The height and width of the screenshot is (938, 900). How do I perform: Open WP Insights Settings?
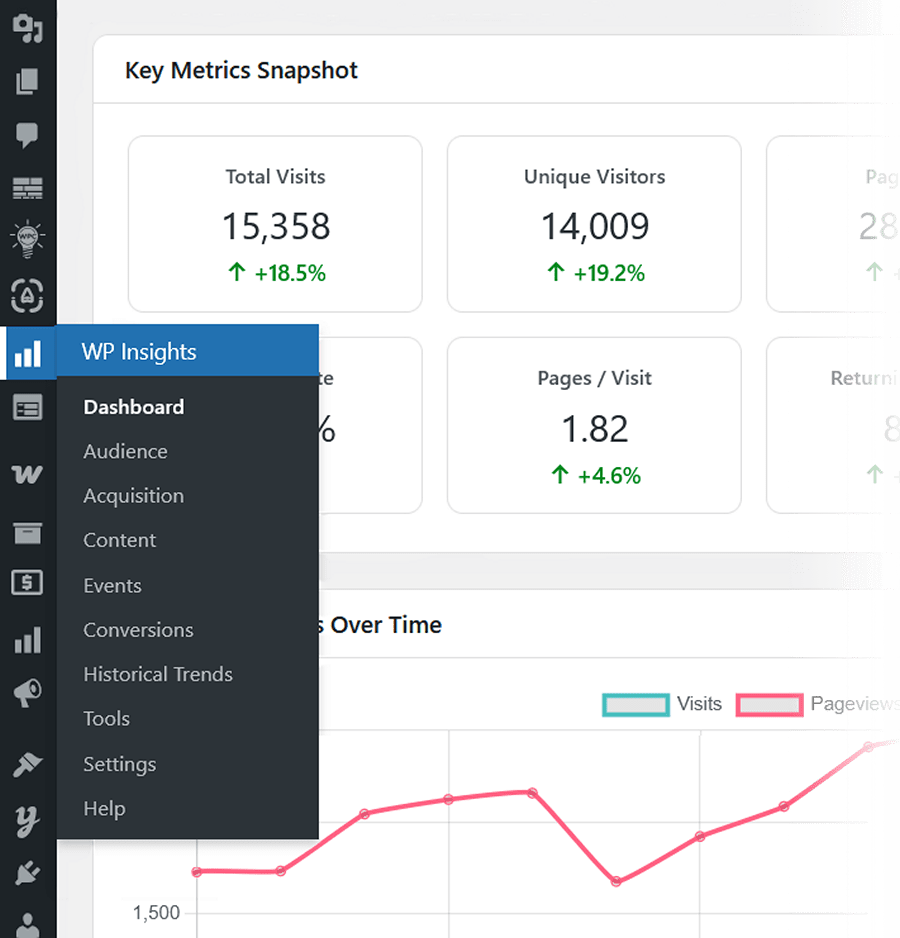point(119,764)
